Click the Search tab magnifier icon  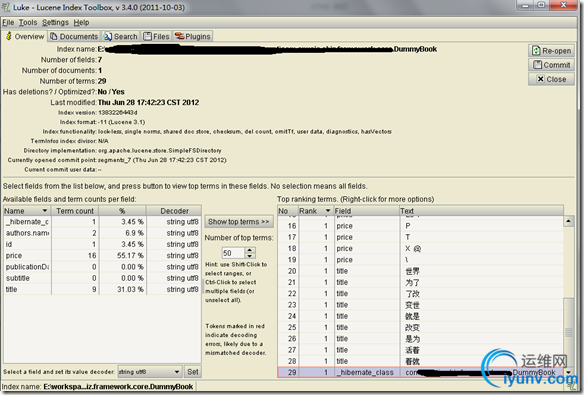click(108, 36)
